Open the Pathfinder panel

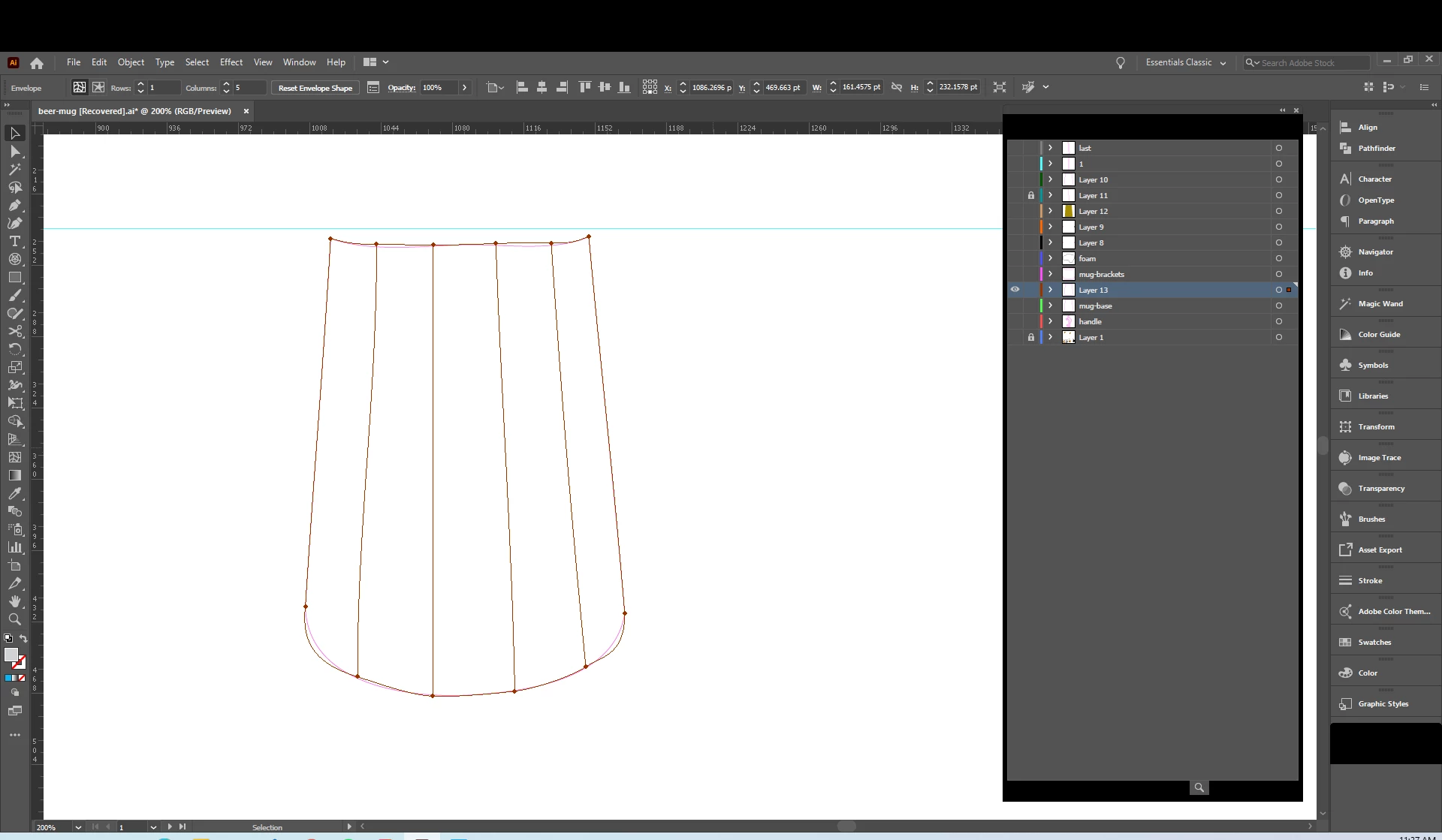click(1376, 149)
